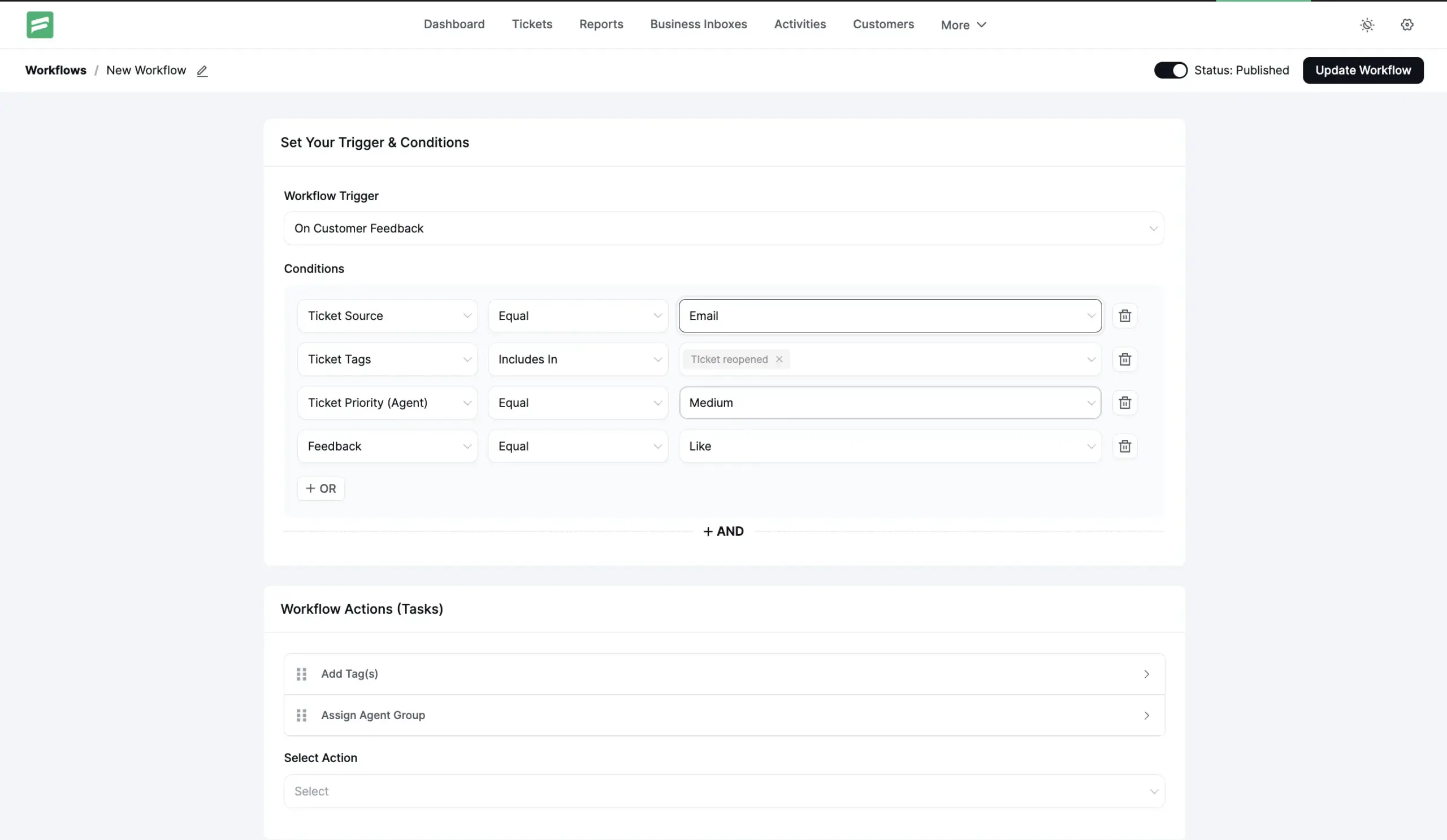1447x840 pixels.
Task: Open the Email value dropdown
Action: (890, 316)
